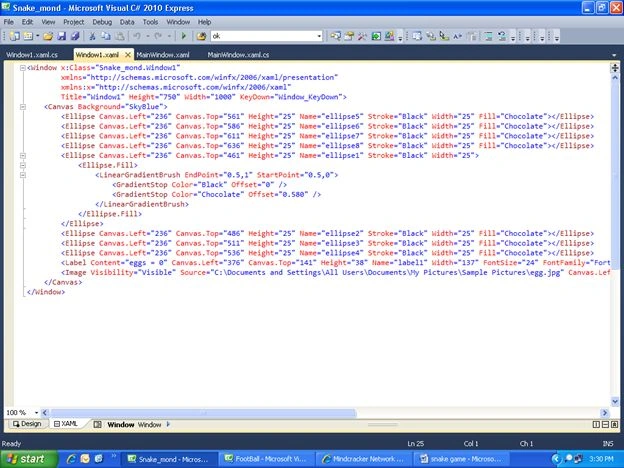Collapse the design pane icon at bottom right
The height and width of the screenshot is (468, 624).
click(x=614, y=425)
